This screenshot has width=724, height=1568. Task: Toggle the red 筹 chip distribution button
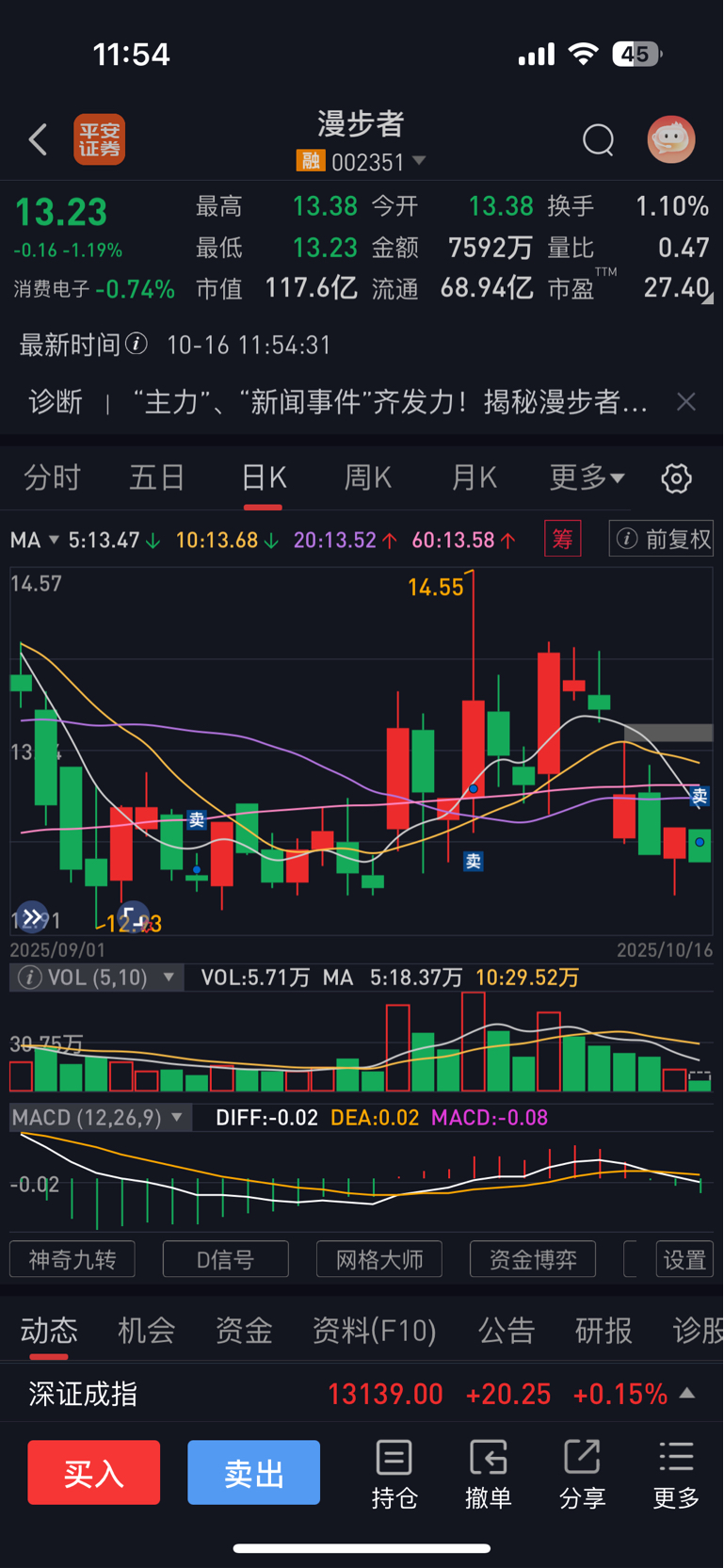click(x=563, y=539)
